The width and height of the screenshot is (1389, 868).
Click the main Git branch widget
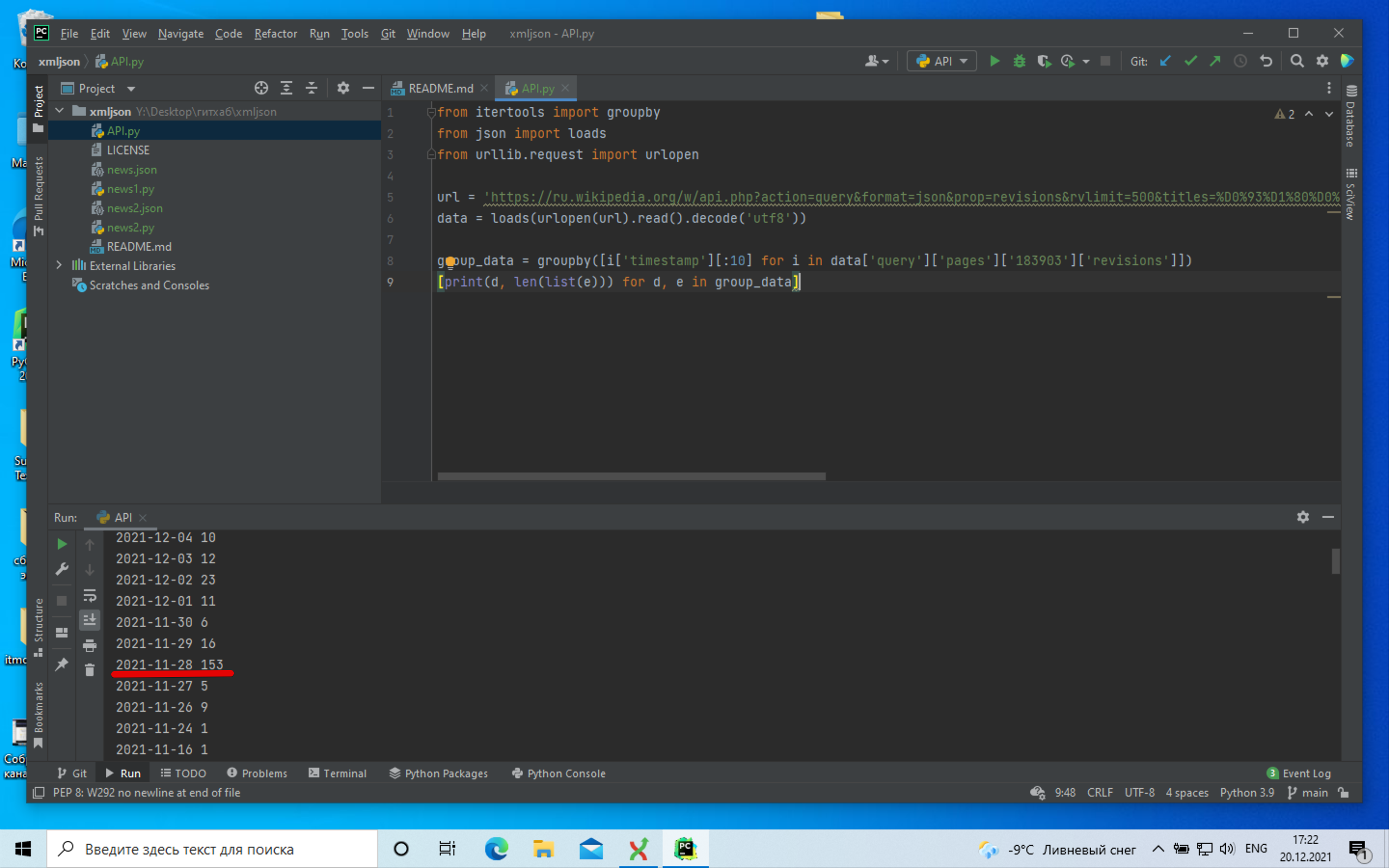1308,792
